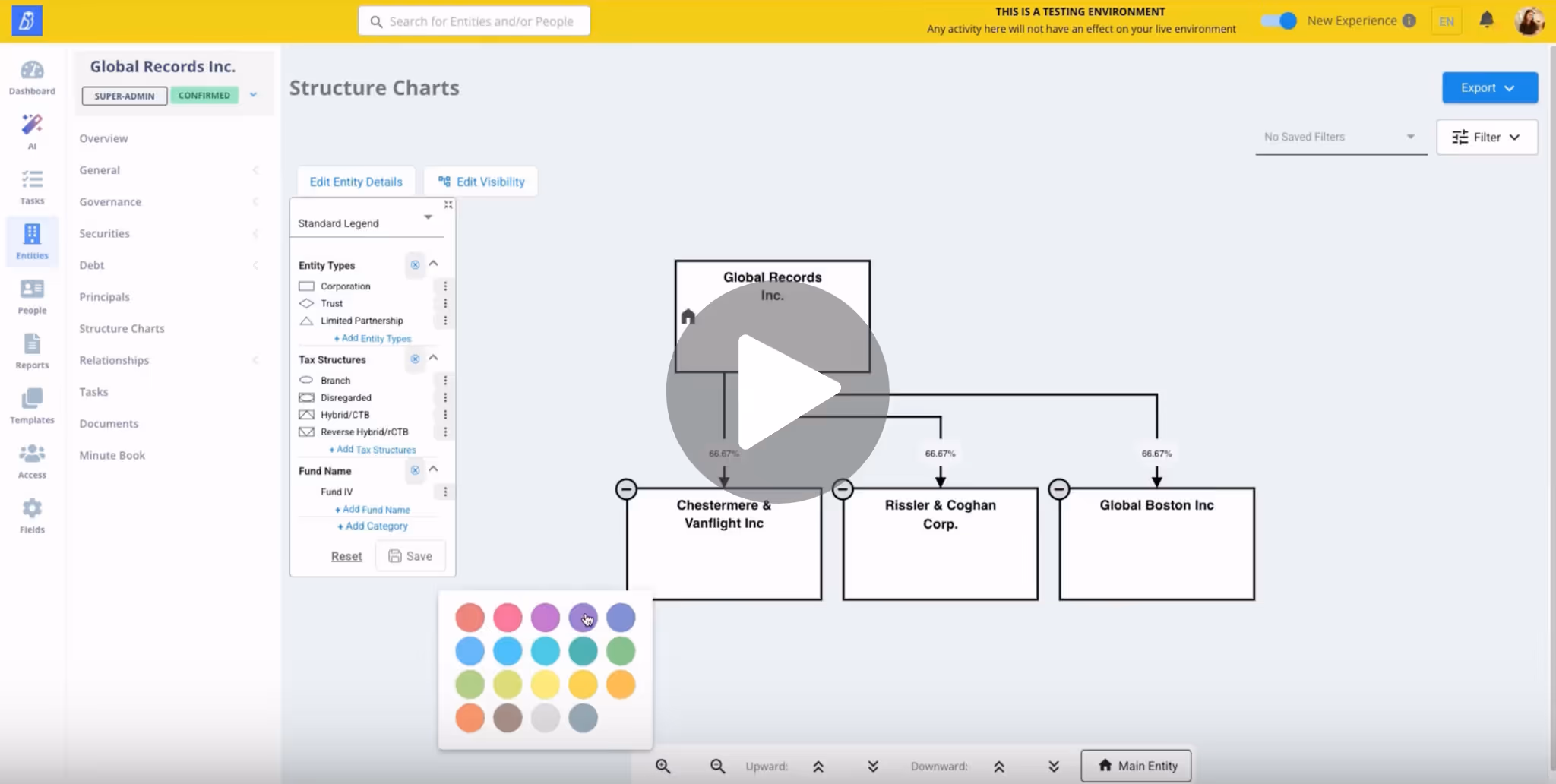1556x784 pixels.
Task: Open Reverse Hybrid/rCTB row options menu
Action: coord(445,432)
